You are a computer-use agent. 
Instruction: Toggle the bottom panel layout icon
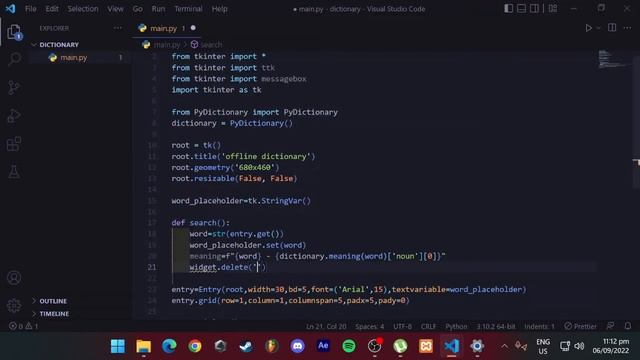[521, 9]
